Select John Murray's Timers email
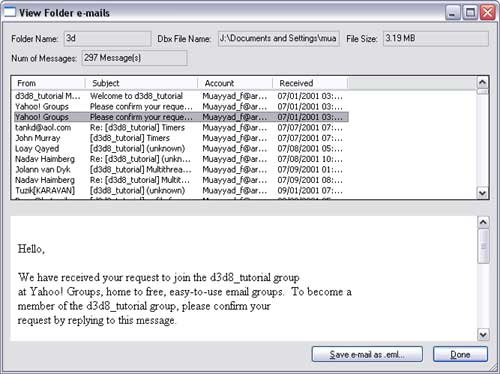 tap(181, 138)
